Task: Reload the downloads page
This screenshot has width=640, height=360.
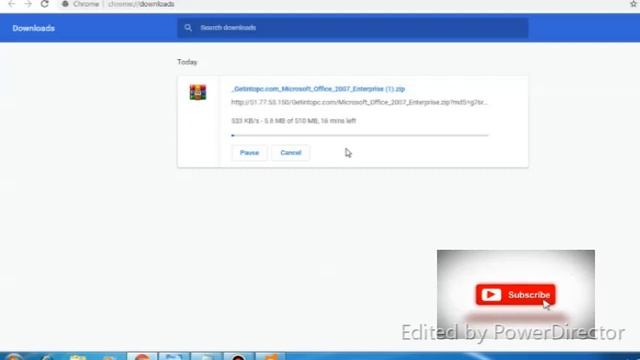Action: click(x=44, y=4)
